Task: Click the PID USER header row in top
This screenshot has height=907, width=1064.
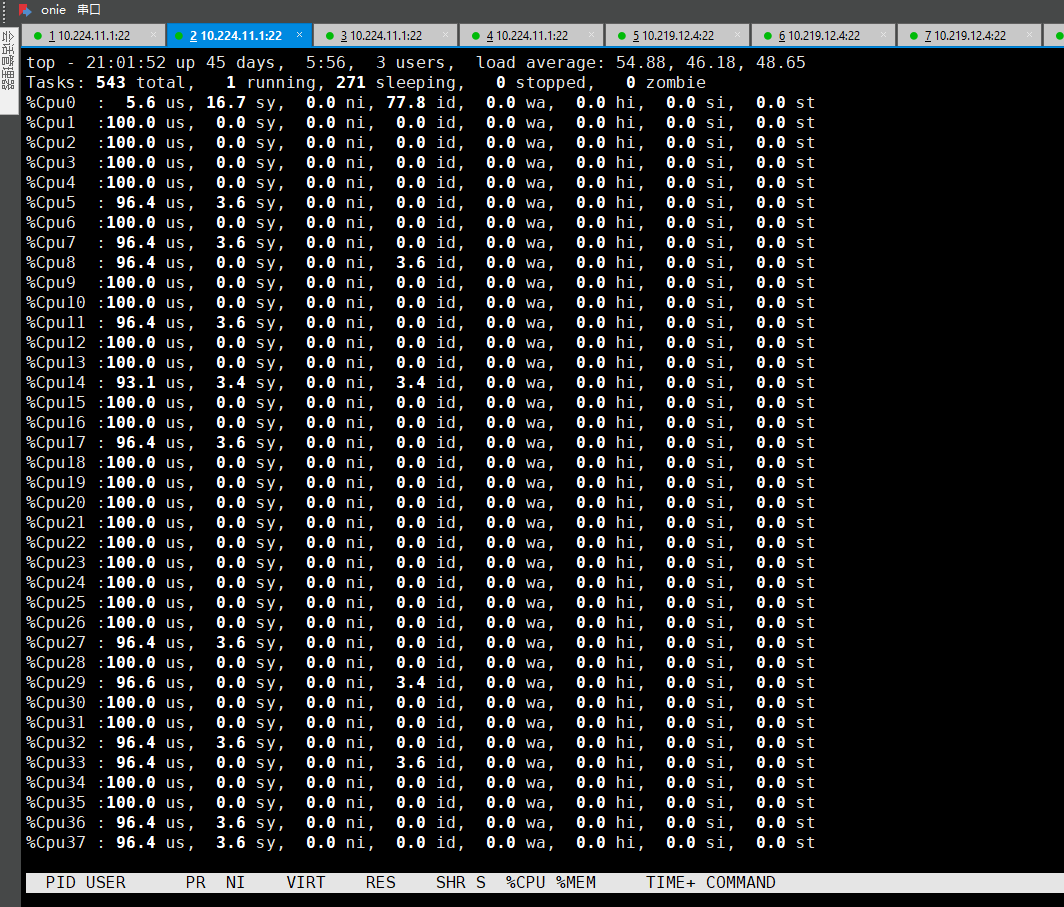Action: (x=400, y=882)
